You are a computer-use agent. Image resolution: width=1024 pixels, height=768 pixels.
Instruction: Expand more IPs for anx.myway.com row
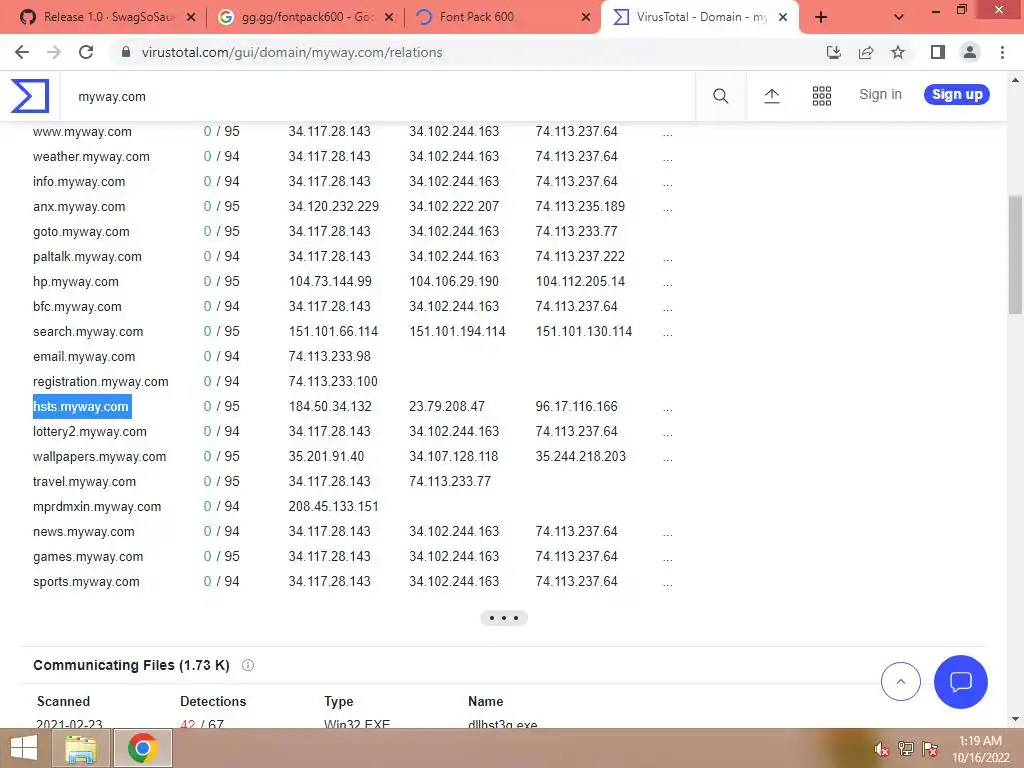click(667, 209)
